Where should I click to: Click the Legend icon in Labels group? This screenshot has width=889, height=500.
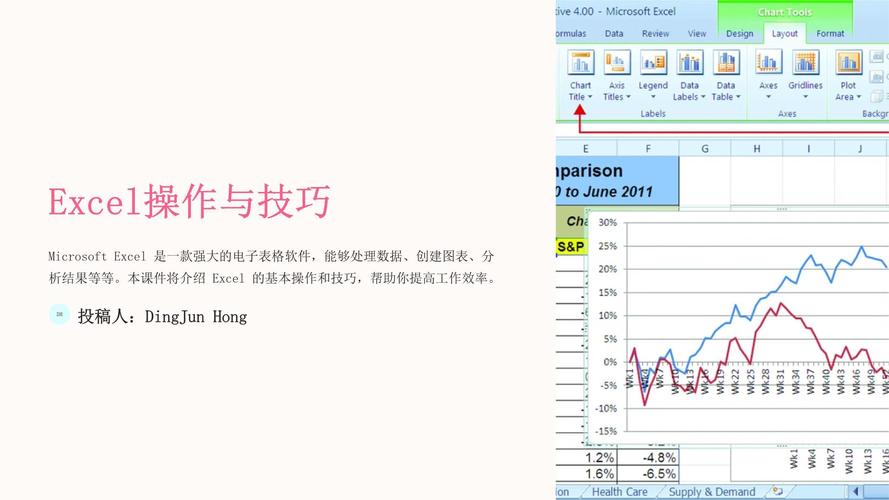(653, 63)
